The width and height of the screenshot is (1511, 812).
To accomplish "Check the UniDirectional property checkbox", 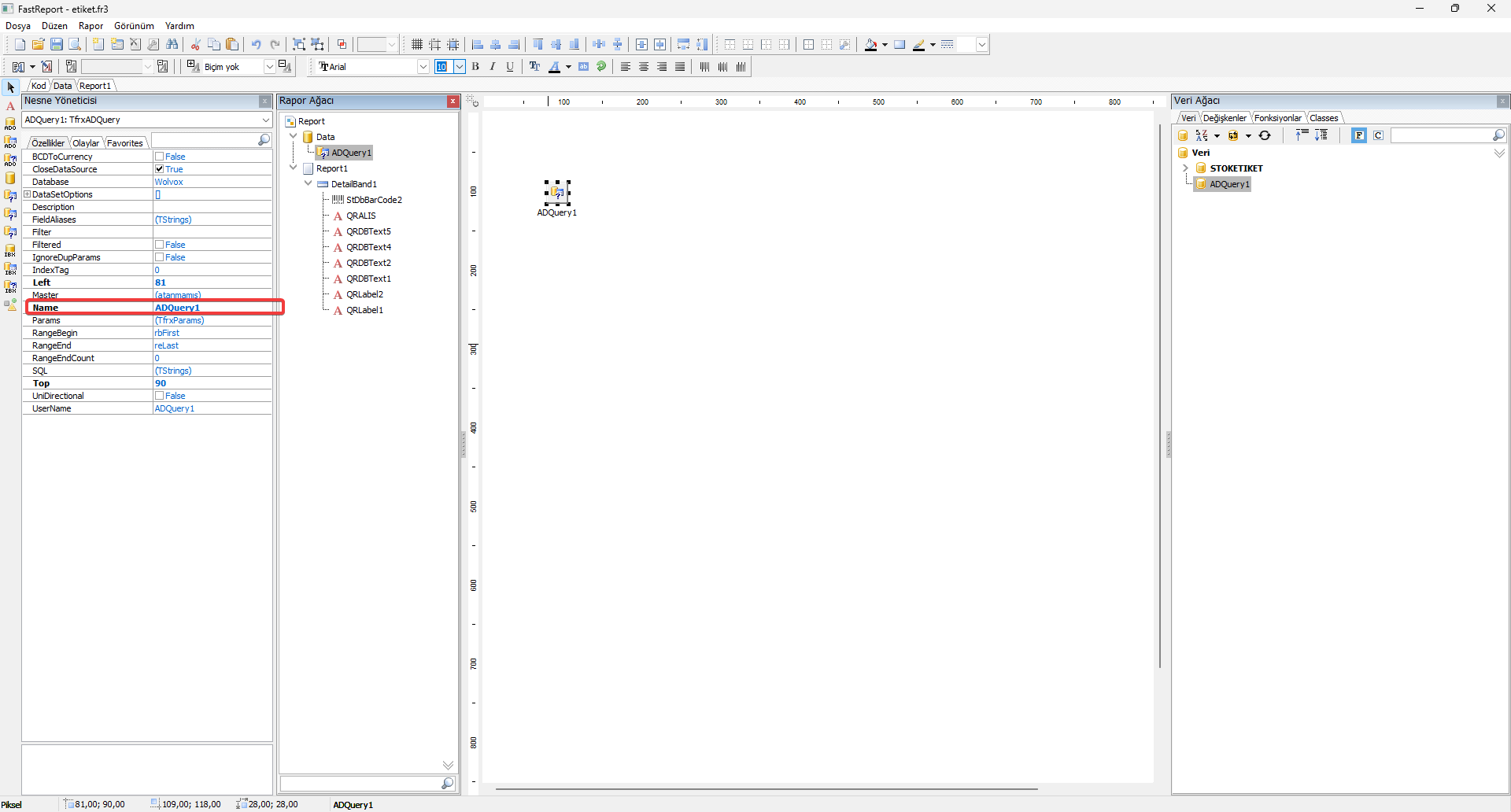I will tap(160, 396).
